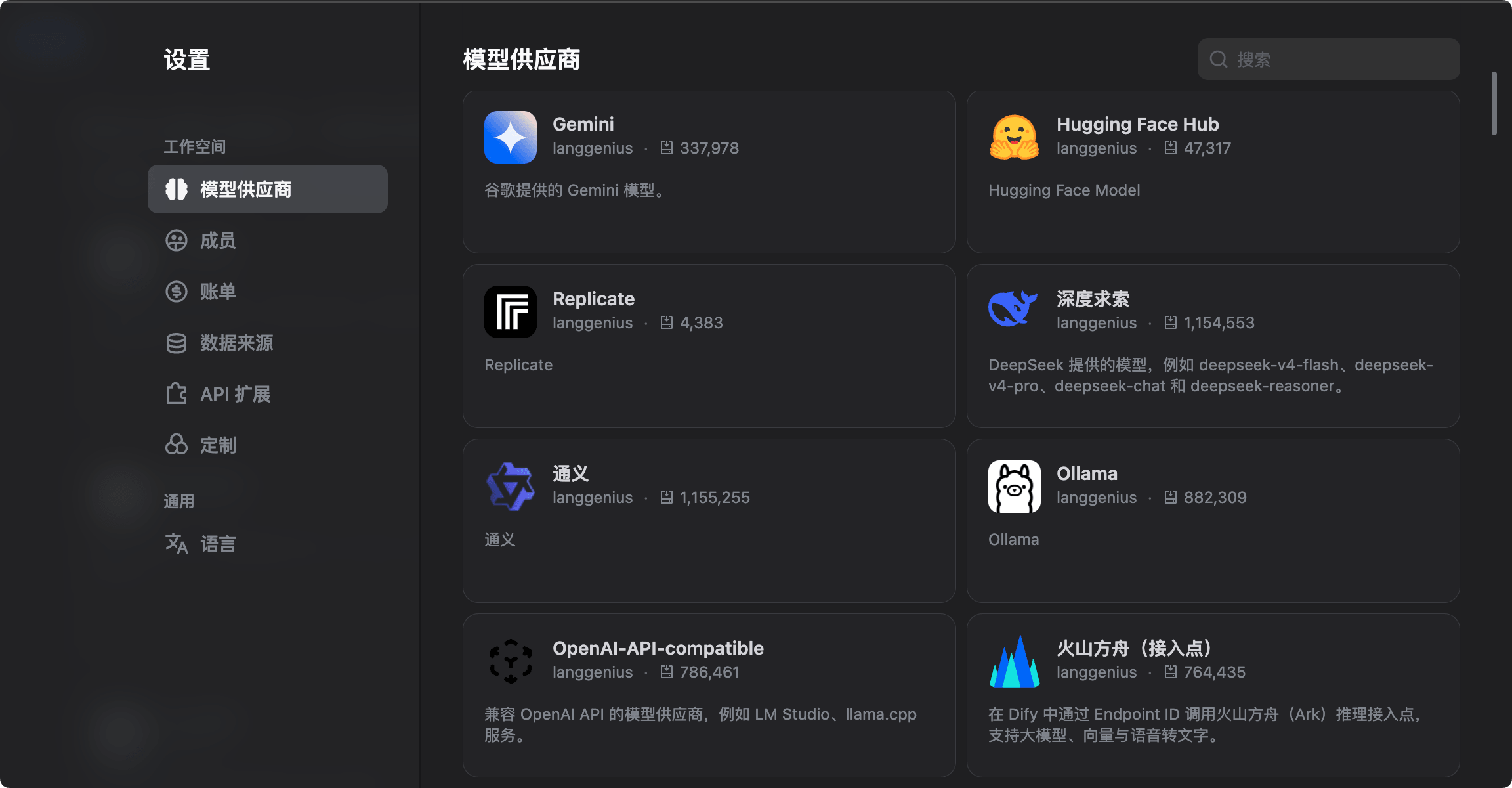Screen dimensions: 1512x788
Task: Open the 语言 language settings
Action: (x=268, y=544)
